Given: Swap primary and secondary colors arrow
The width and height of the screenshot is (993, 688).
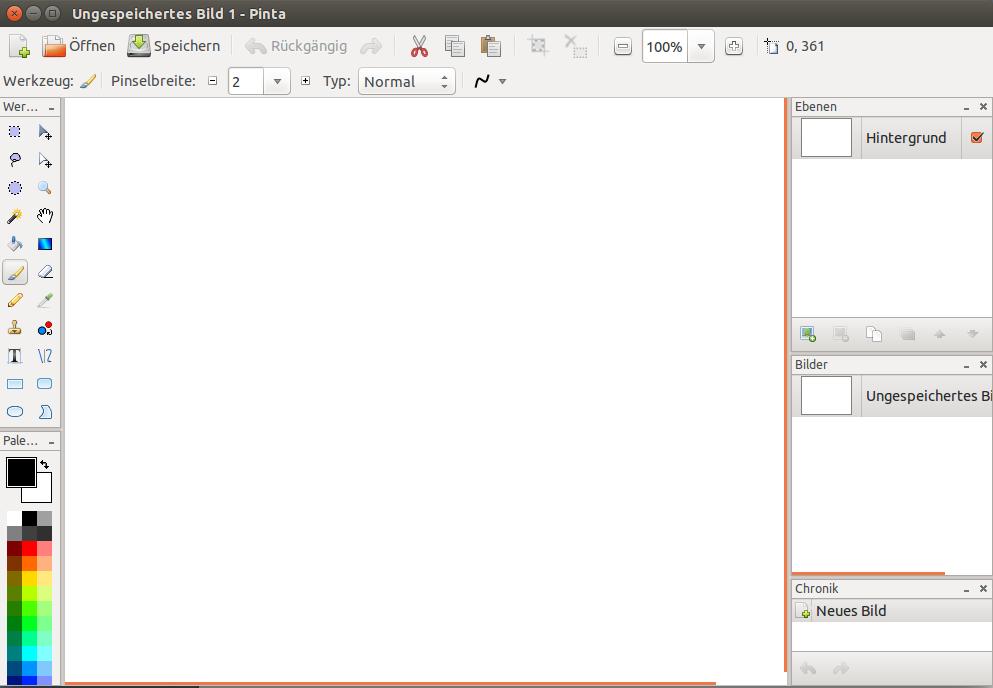Looking at the screenshot, I should [x=44, y=464].
